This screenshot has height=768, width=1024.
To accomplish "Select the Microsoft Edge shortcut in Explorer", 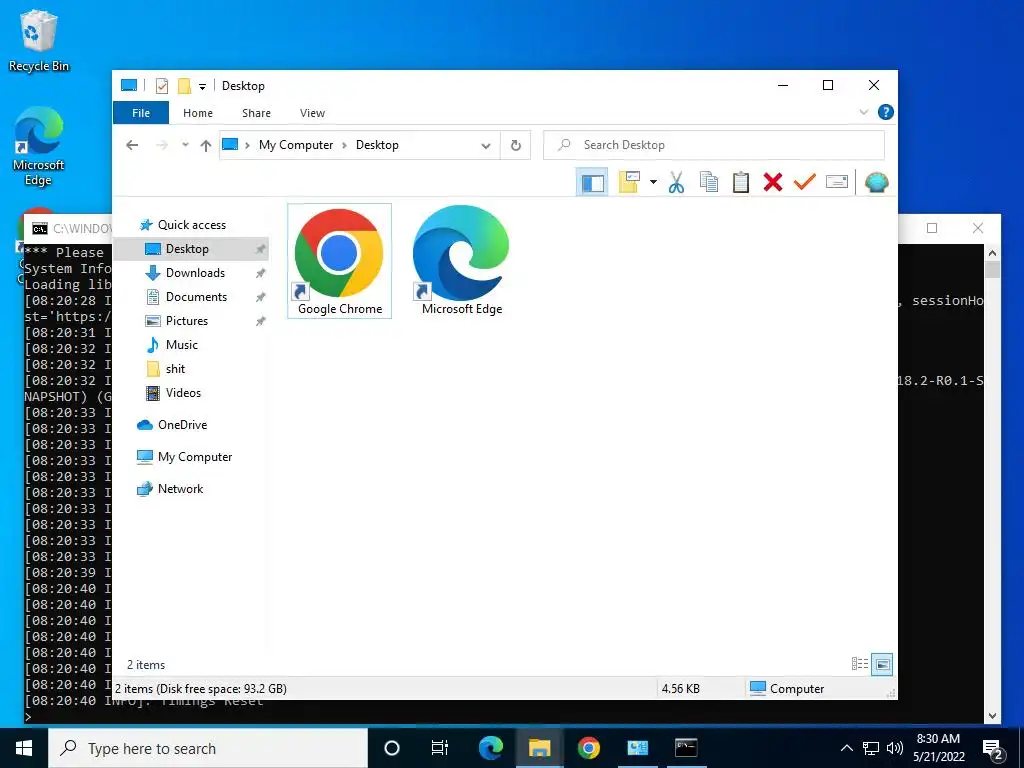I will point(462,261).
